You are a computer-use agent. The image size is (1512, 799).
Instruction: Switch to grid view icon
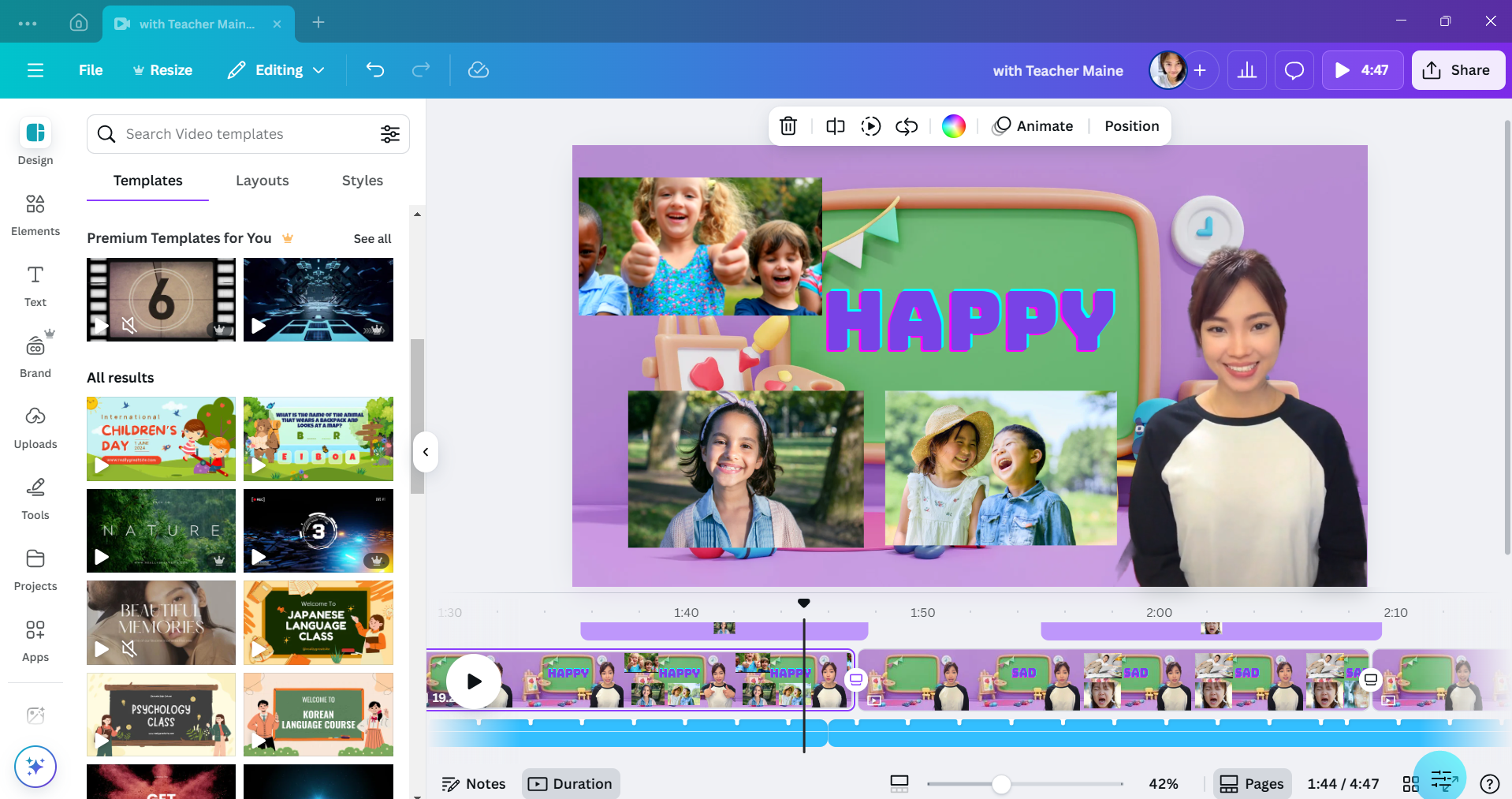[1411, 783]
